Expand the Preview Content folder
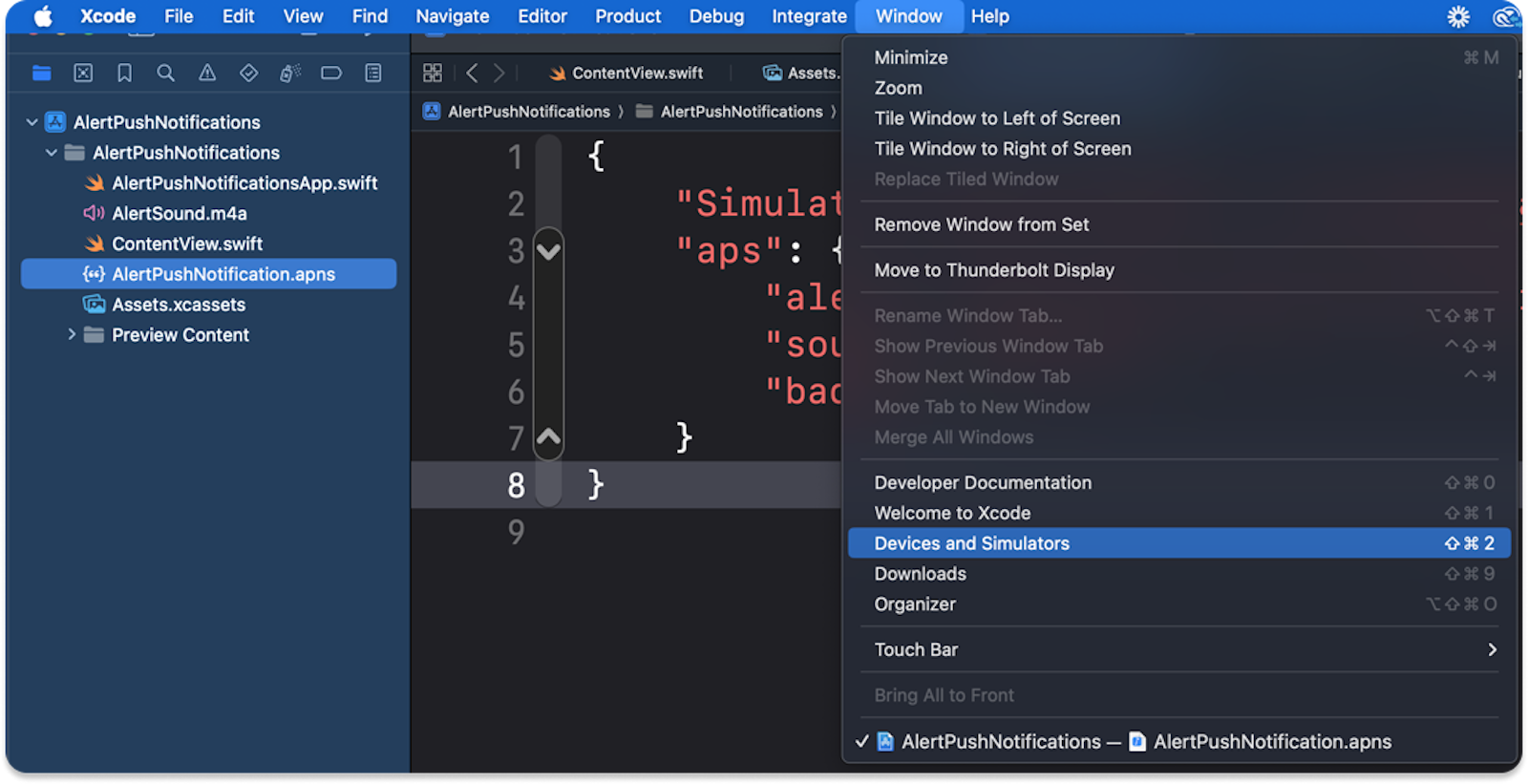The height and width of the screenshot is (784, 1528). 72,335
